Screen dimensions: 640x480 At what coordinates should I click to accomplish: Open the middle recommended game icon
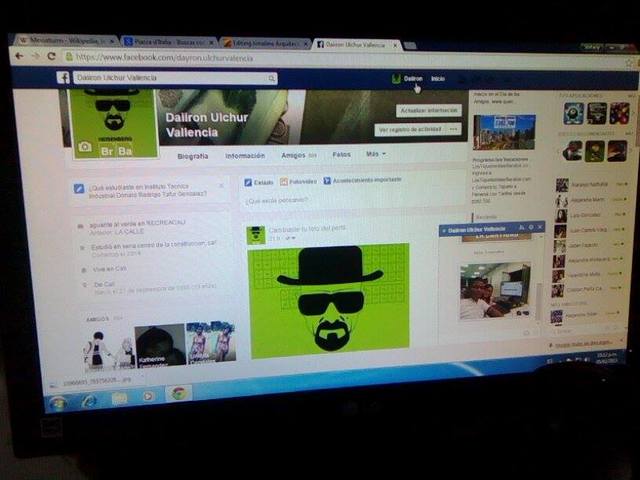[x=595, y=151]
